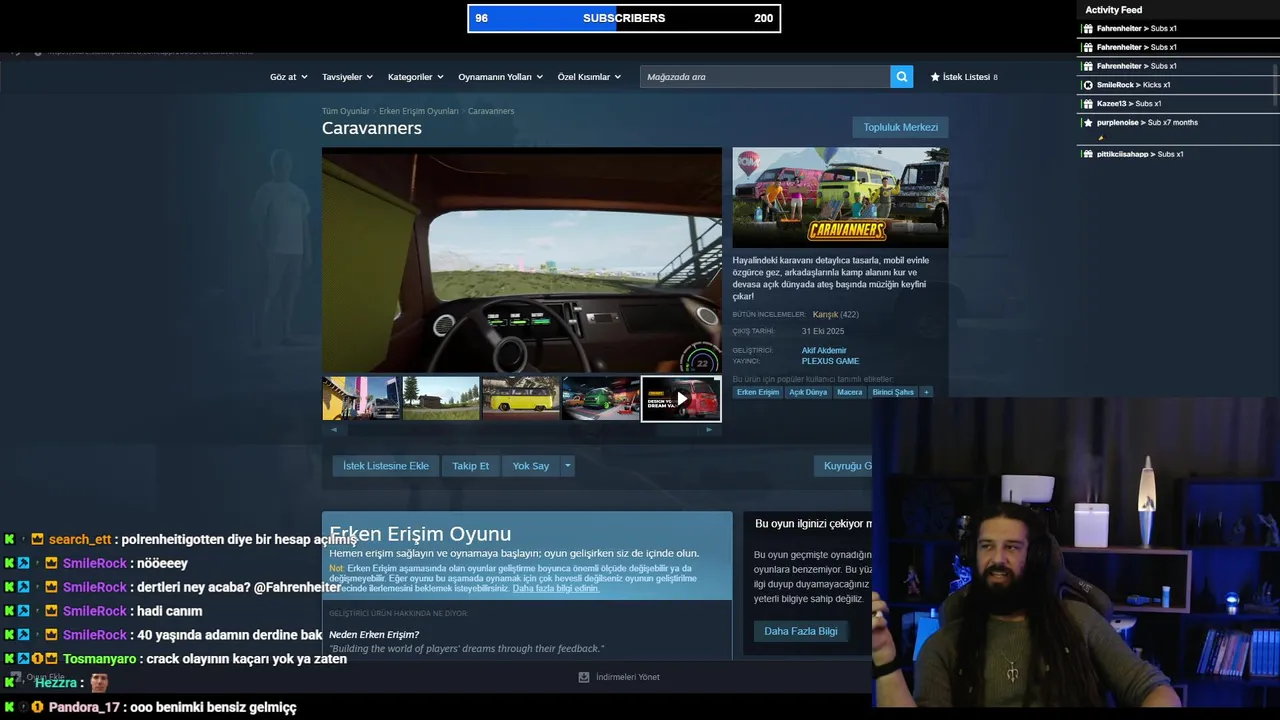The width and height of the screenshot is (1280, 720).
Task: Click Kick badge beside search_ett
Action: click(x=9, y=539)
